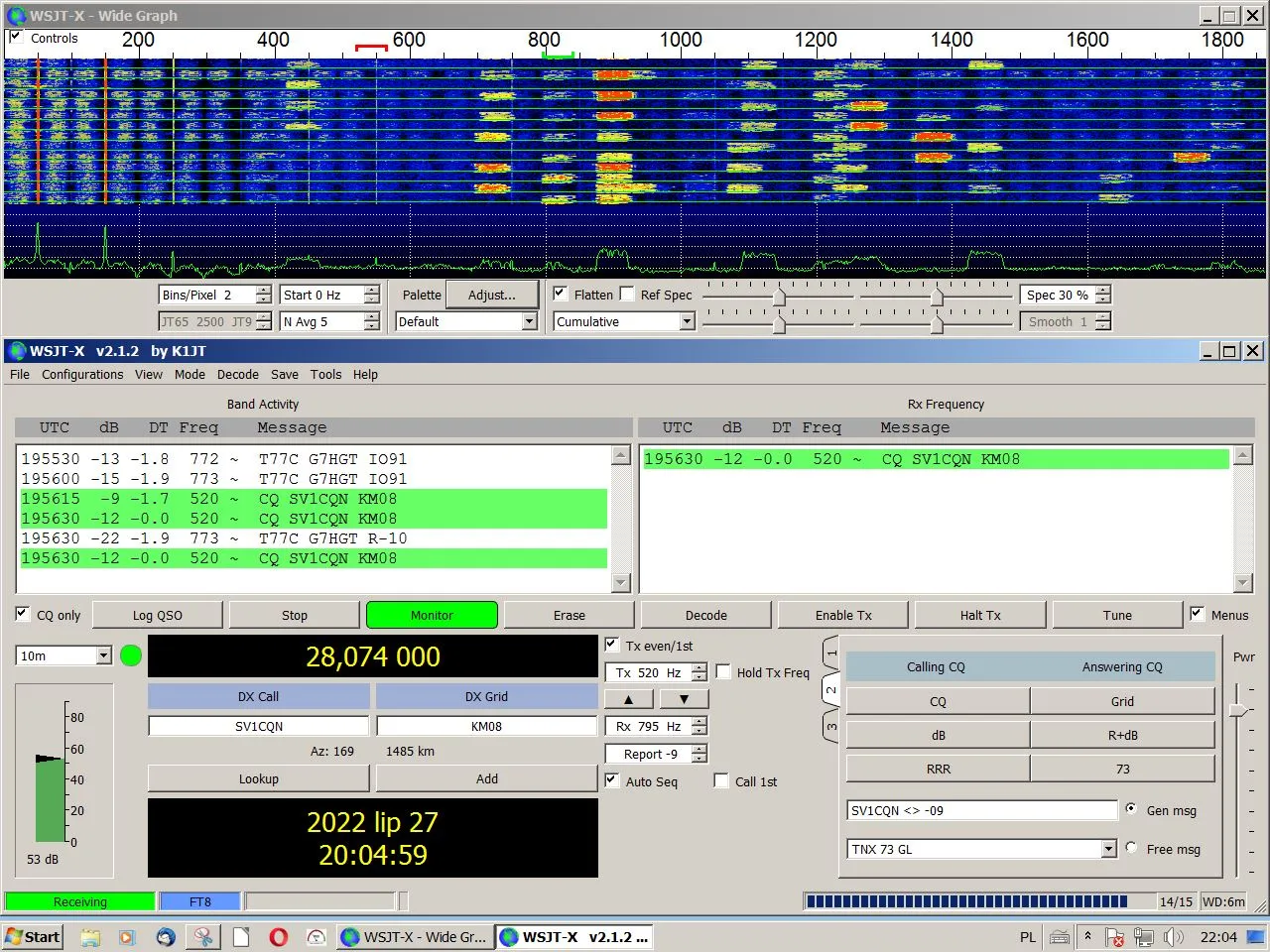1270x952 pixels.
Task: Show hidden system tray icons
Action: click(x=1087, y=936)
